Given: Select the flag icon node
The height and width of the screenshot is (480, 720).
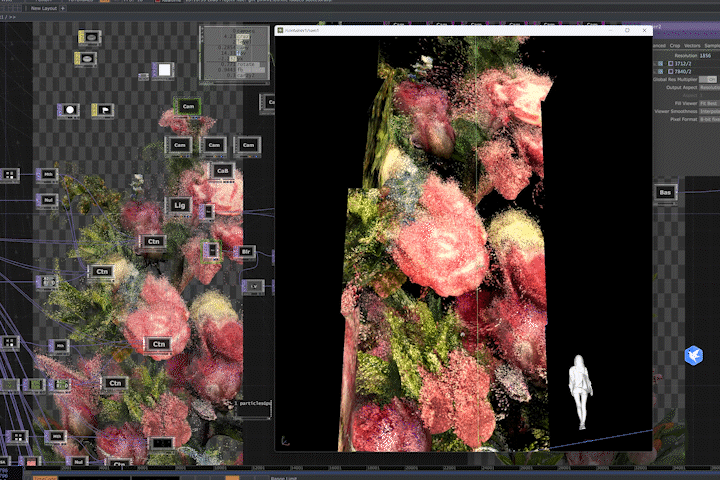Looking at the screenshot, I should [x=103, y=110].
